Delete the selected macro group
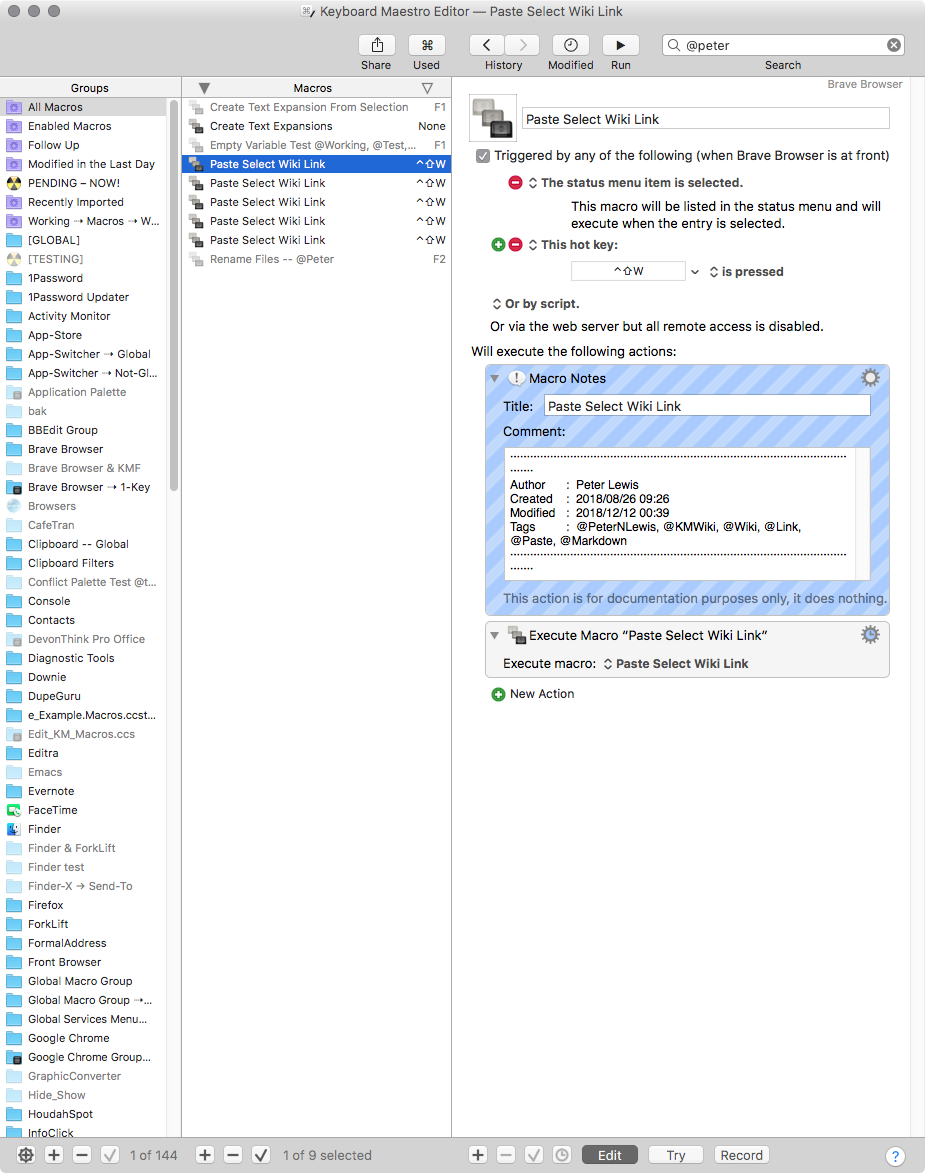925x1173 pixels. (82, 1154)
